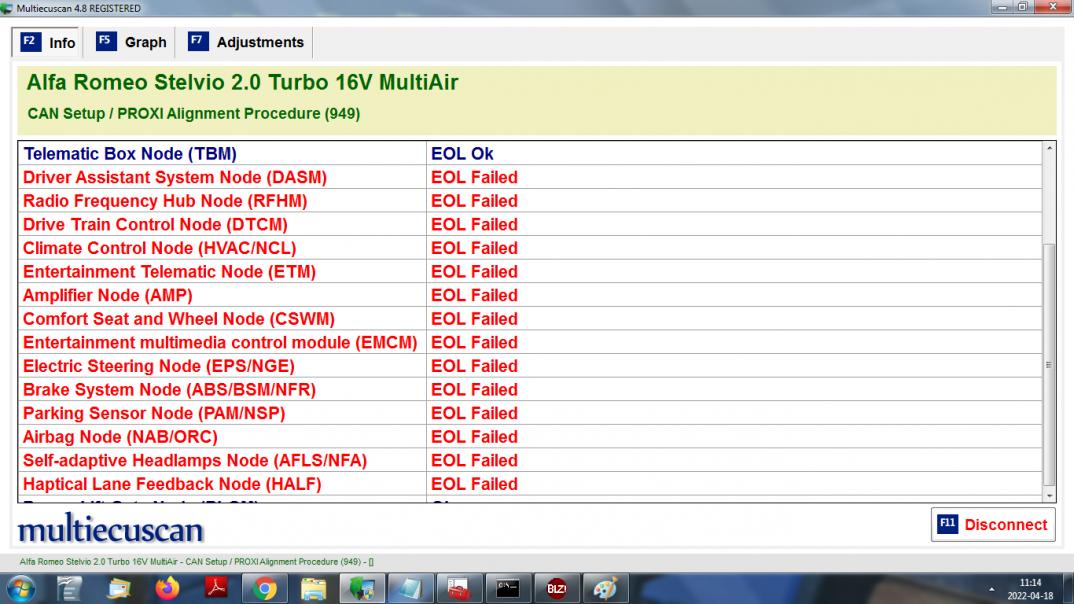The width and height of the screenshot is (1074, 604).
Task: Open the red toolbox app in the taskbar
Action: point(458,588)
